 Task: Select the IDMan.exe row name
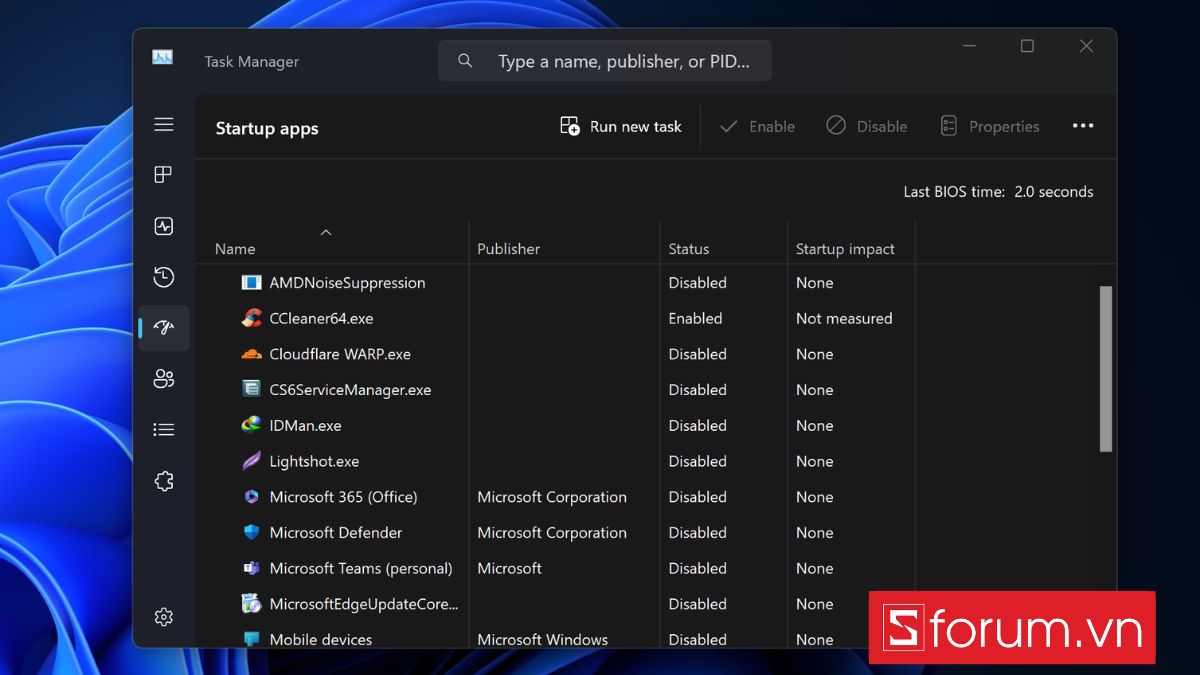point(305,425)
